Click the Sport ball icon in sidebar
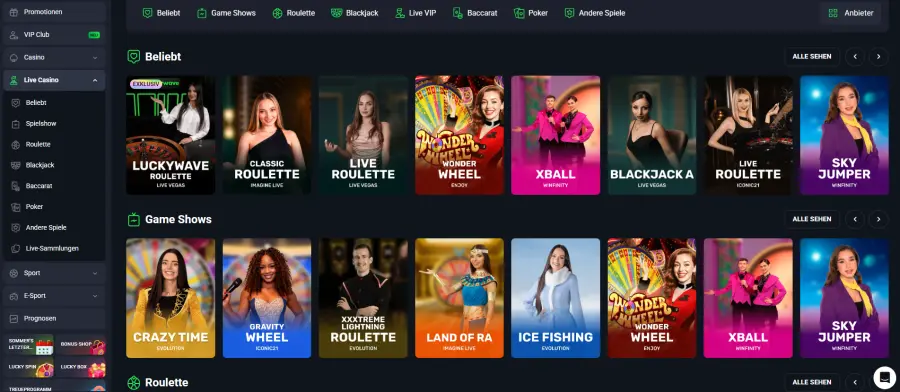 14,273
